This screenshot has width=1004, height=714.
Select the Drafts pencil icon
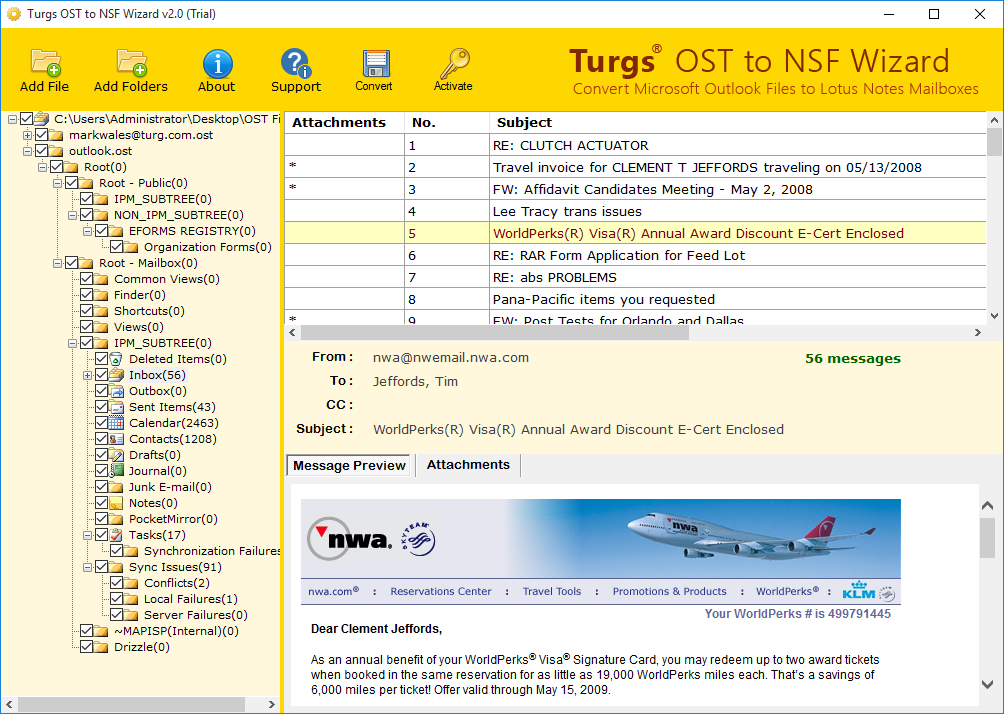pos(117,455)
